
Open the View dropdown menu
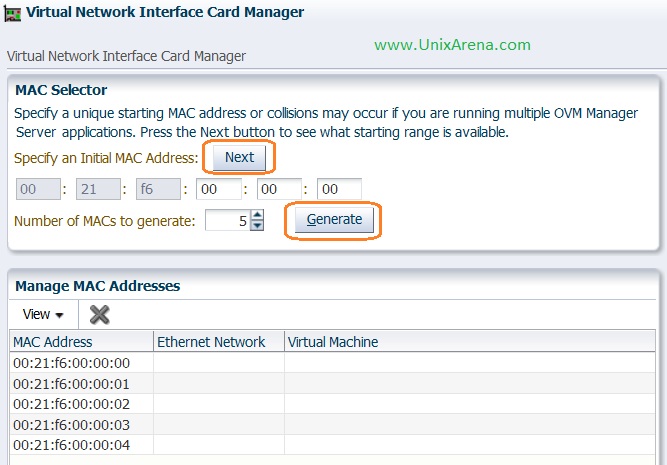click(x=43, y=314)
